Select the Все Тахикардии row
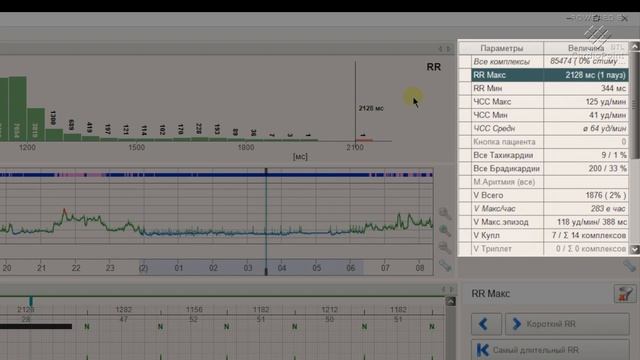The height and width of the screenshot is (360, 640). 549,155
